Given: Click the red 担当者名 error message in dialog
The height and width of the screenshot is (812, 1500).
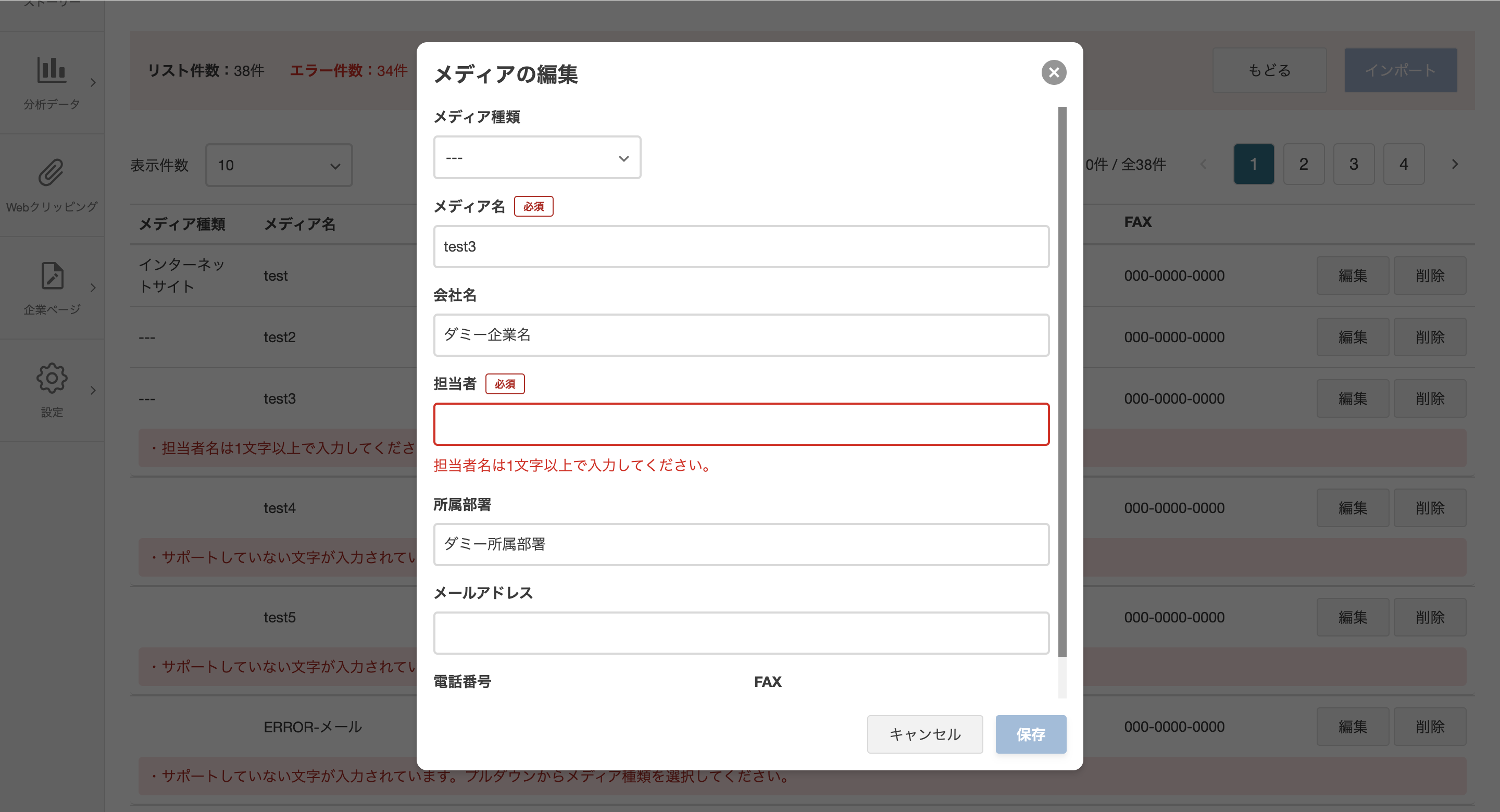Looking at the screenshot, I should pyautogui.click(x=573, y=466).
